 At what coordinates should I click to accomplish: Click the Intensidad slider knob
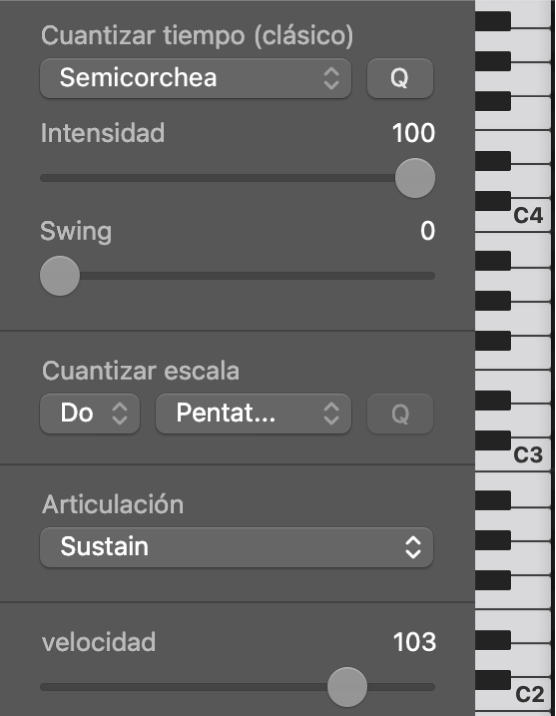pos(415,178)
